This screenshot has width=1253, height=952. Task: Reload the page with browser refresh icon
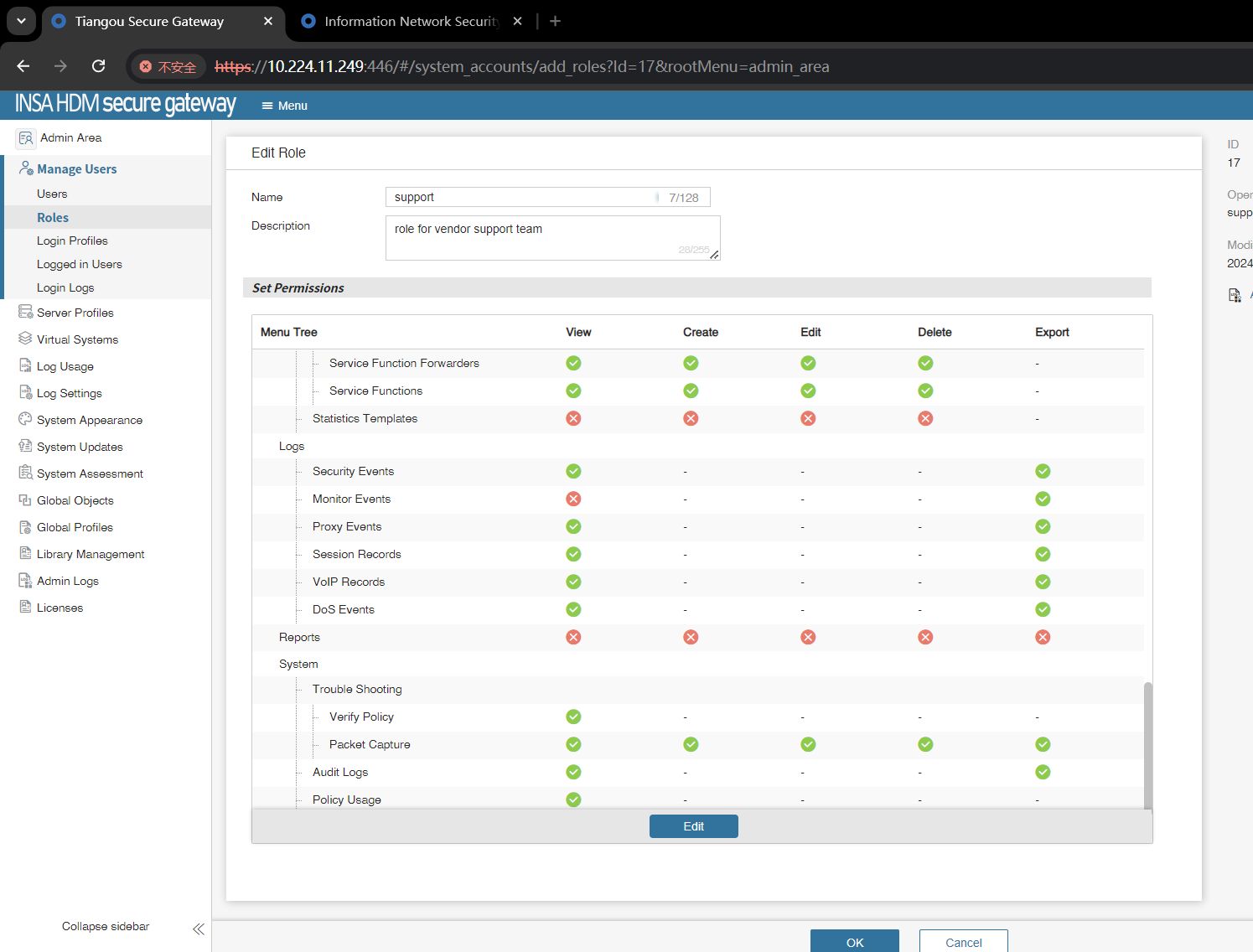[98, 66]
